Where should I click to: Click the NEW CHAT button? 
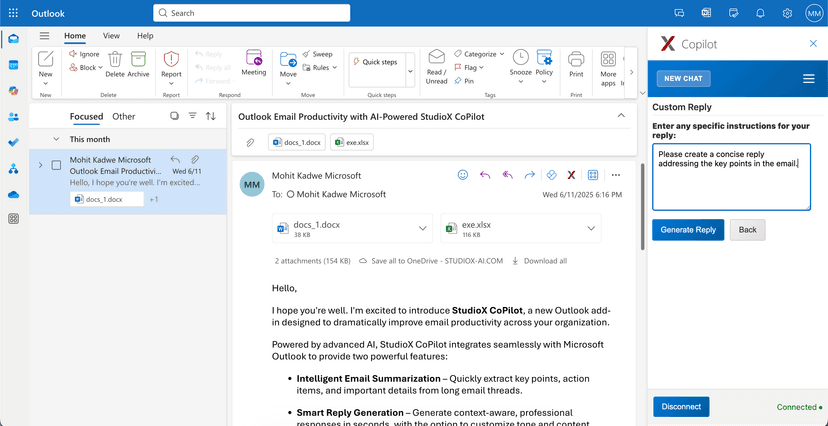[x=683, y=79]
